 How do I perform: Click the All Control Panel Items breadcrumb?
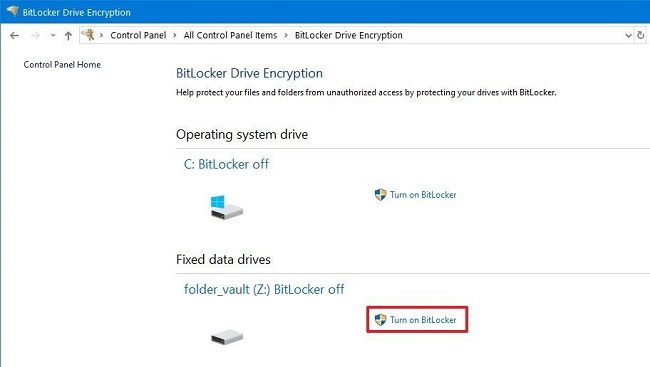point(230,35)
